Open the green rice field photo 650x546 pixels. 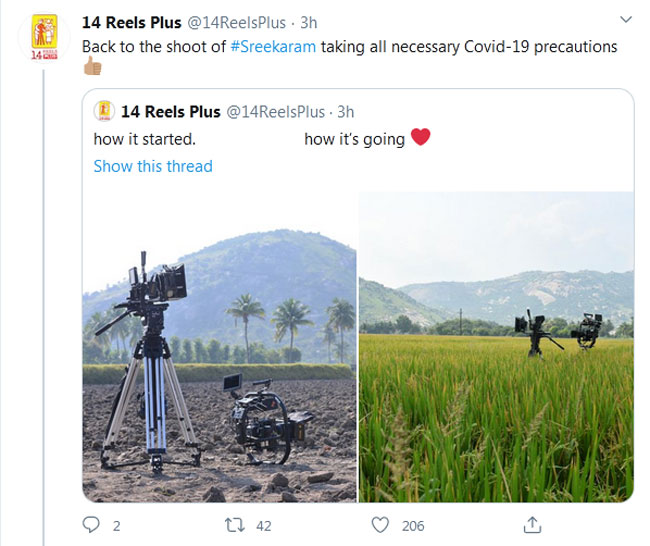point(496,345)
